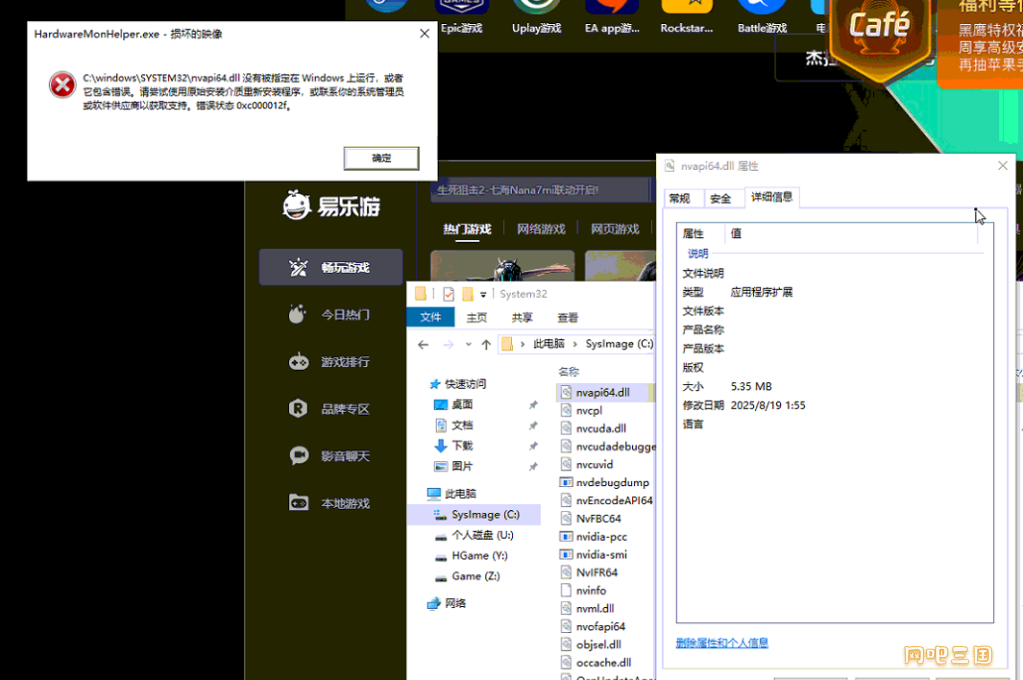Select the nvcuda.dll file
The height and width of the screenshot is (680, 1023).
601,428
